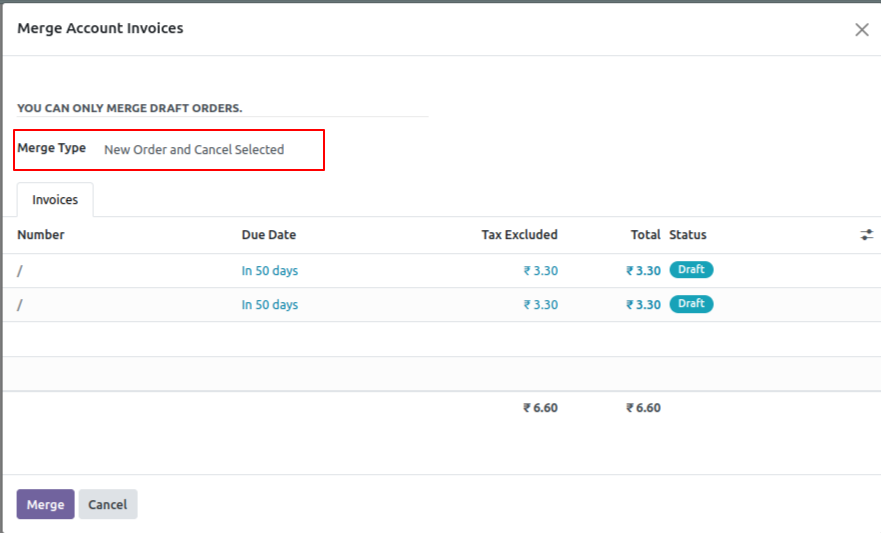881x533 pixels.
Task: Sort by the Status column header
Action: tap(688, 235)
